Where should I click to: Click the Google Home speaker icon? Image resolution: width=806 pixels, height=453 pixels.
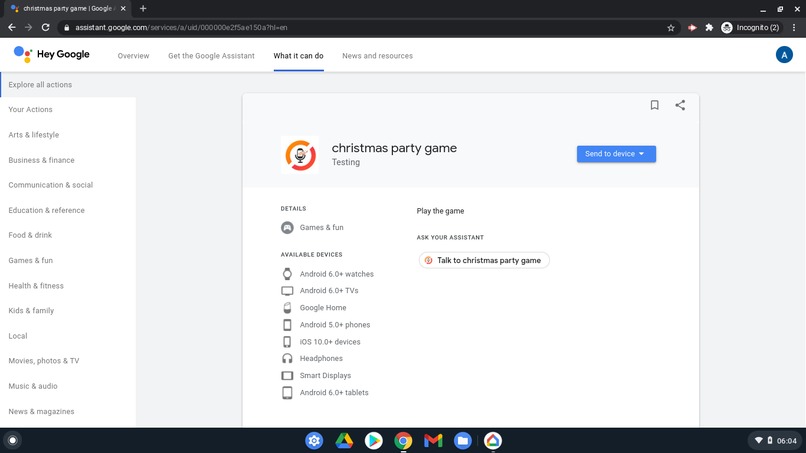click(287, 307)
